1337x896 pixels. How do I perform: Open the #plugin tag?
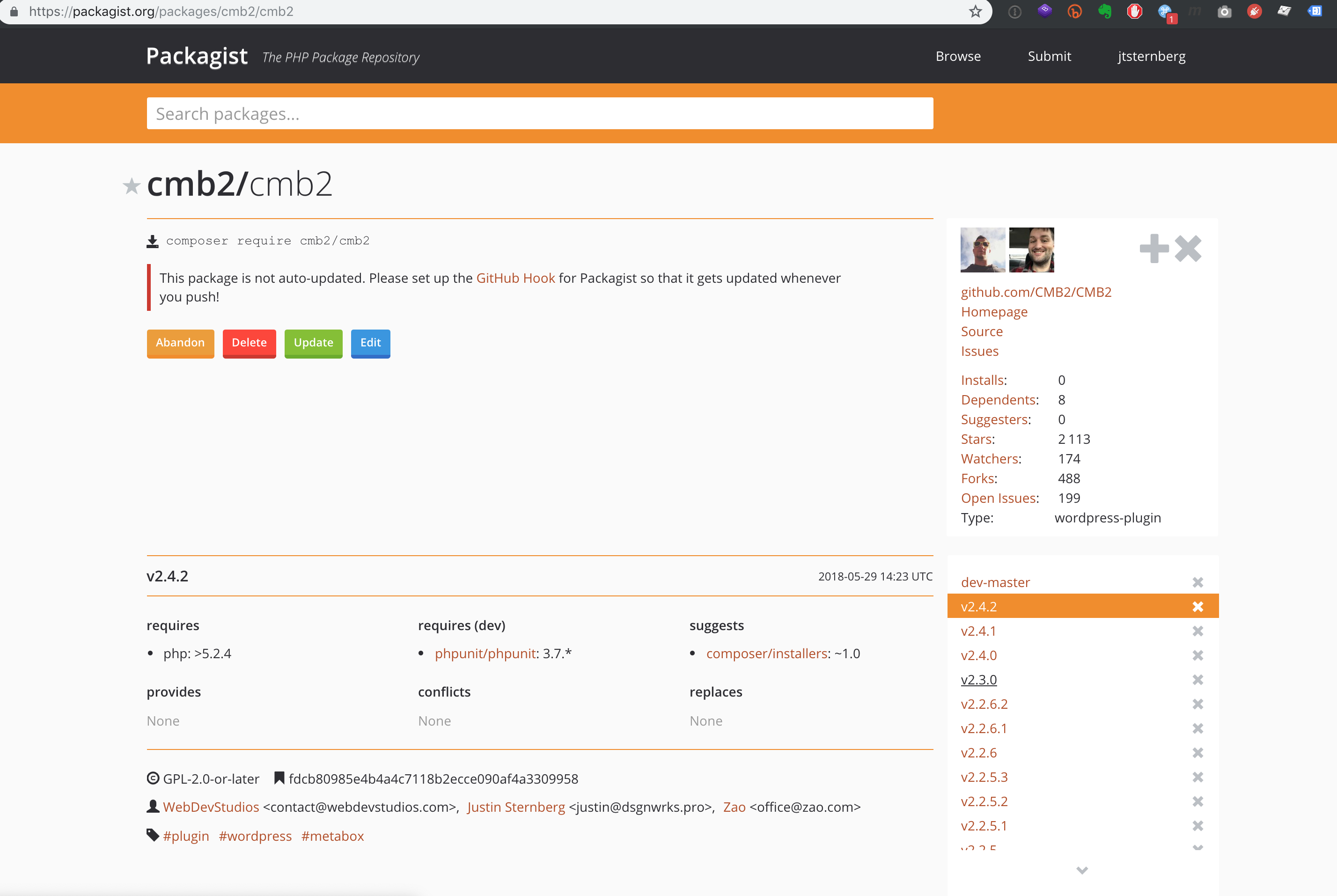pyautogui.click(x=186, y=836)
